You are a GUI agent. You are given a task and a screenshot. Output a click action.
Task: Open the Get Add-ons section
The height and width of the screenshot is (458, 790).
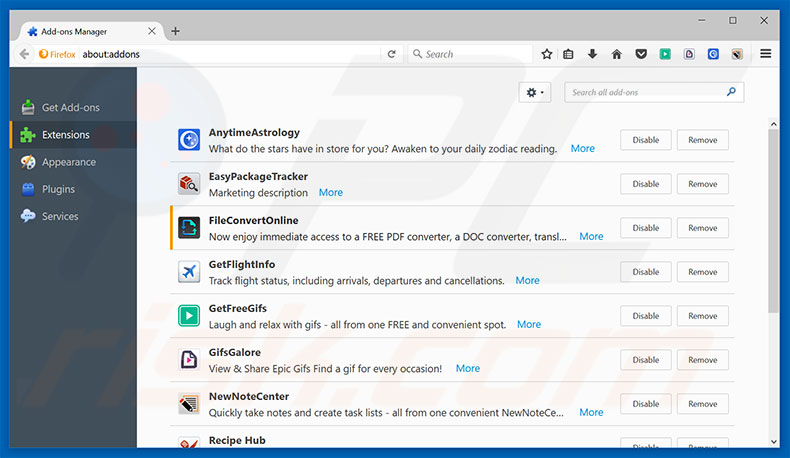73,107
